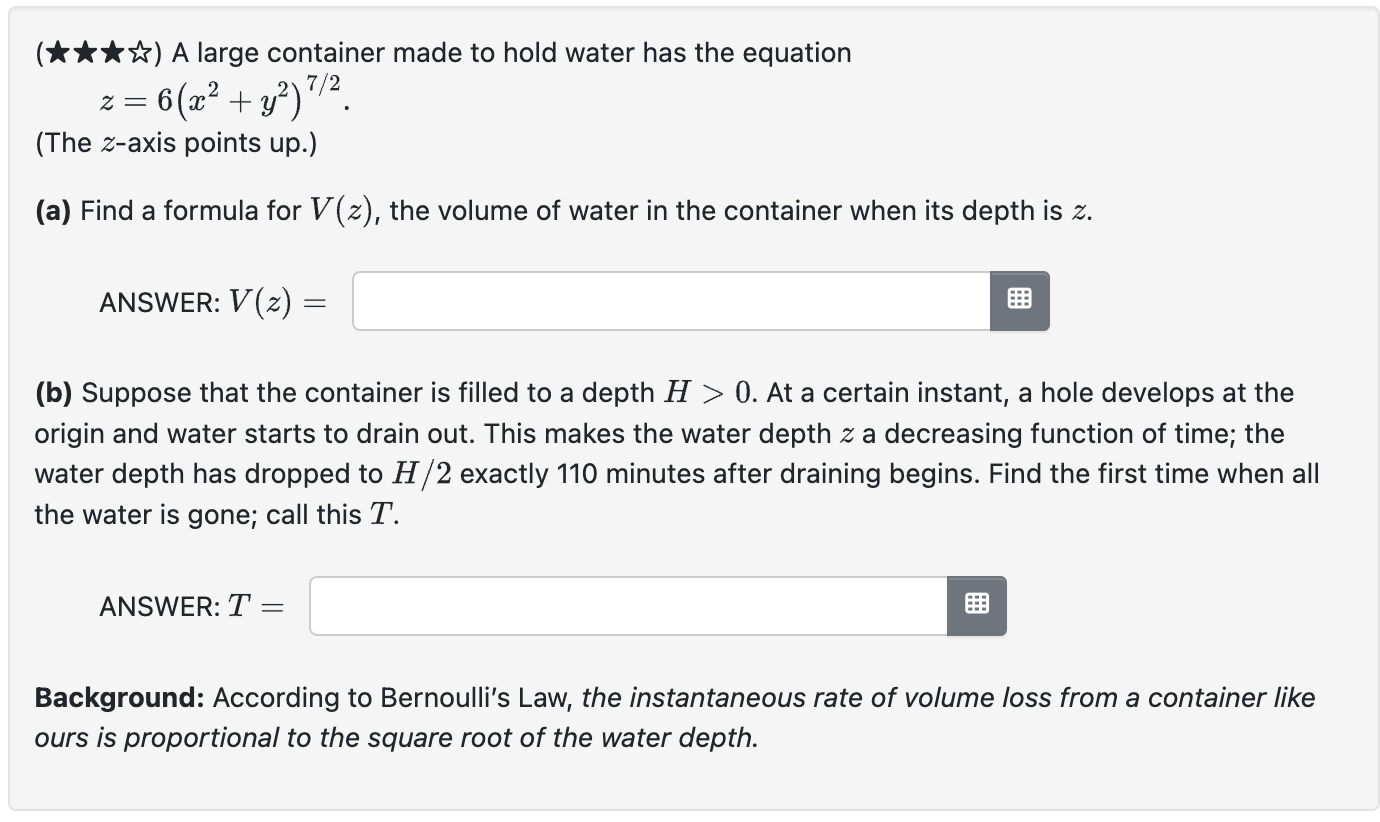
Task: Click inside the T answer field
Action: (628, 606)
